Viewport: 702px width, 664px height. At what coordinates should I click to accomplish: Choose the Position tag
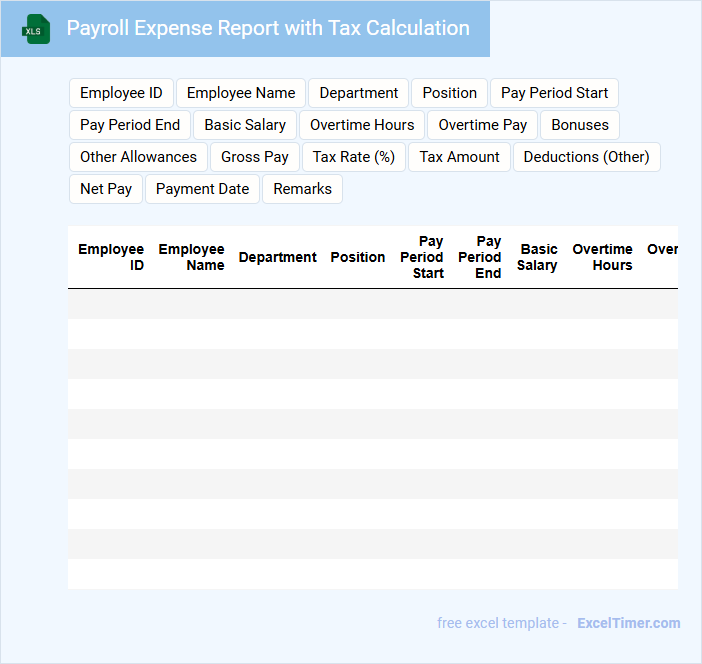(449, 93)
